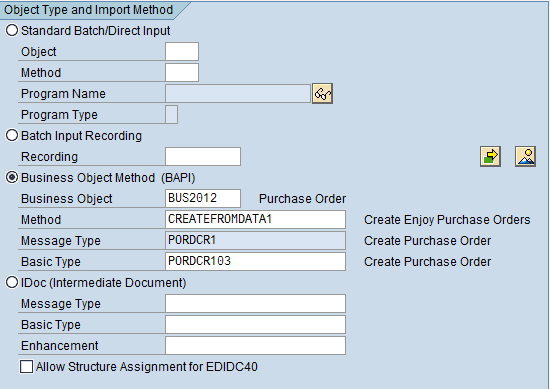Click the person landscape picture icon
This screenshot has height=389, width=550.
[x=525, y=156]
